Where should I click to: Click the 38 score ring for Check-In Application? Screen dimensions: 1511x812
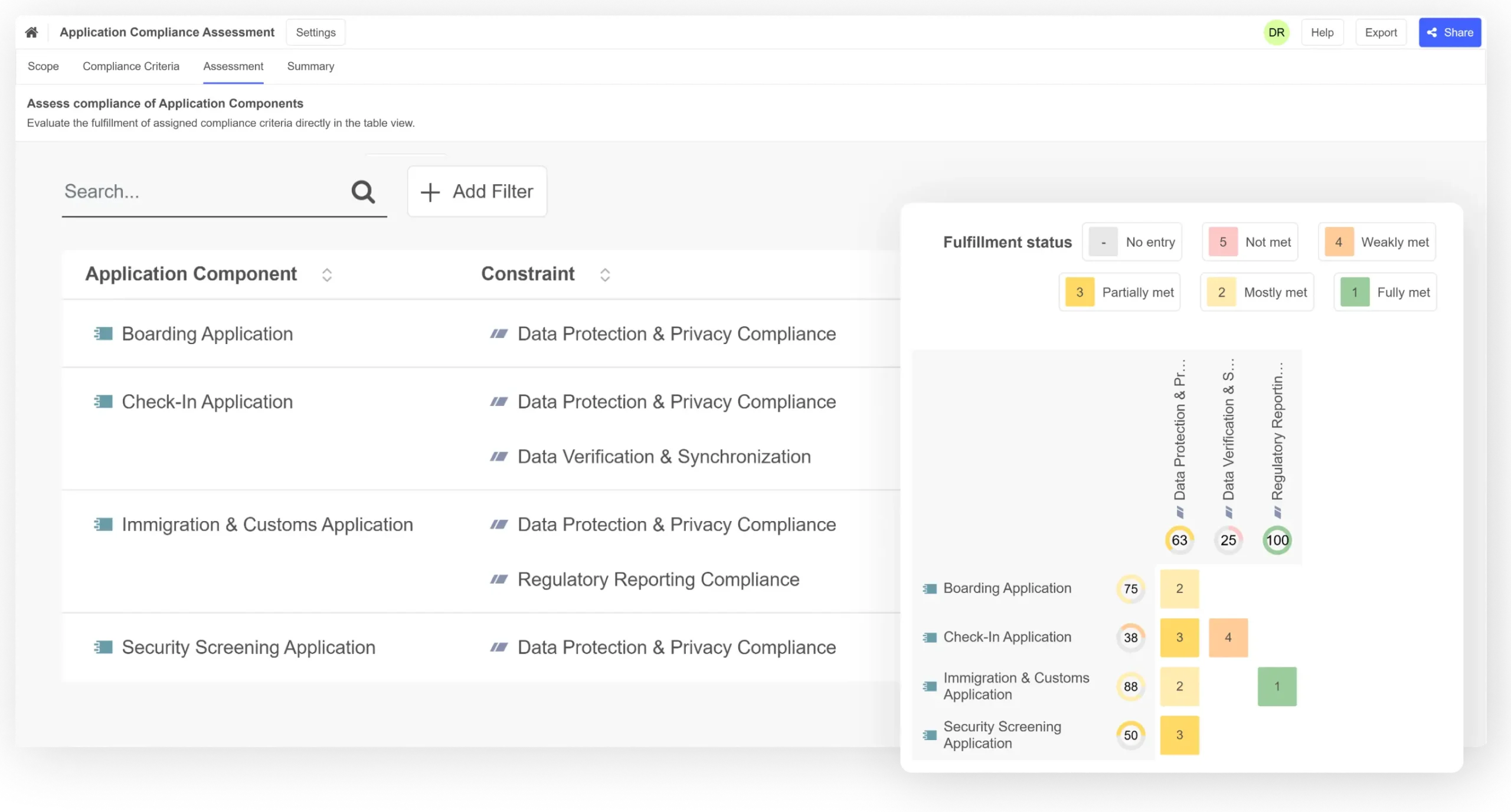[1131, 638]
